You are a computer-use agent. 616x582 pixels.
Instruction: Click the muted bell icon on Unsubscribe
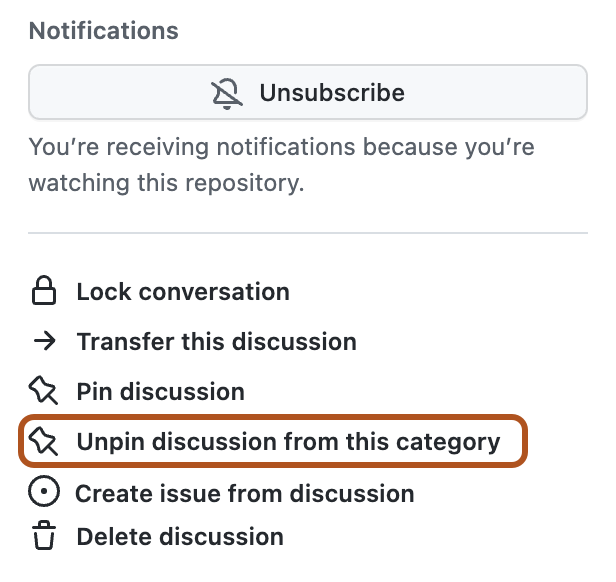228,93
